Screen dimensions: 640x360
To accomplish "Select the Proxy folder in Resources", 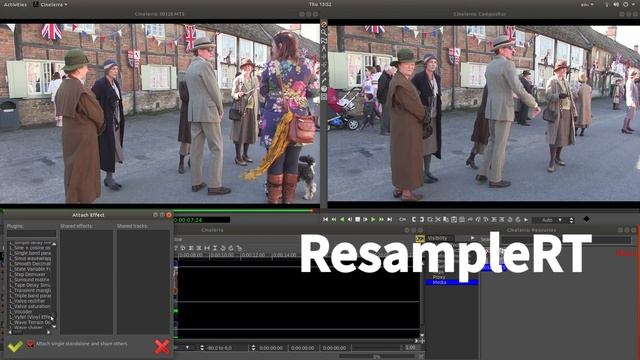I will 439,277.
